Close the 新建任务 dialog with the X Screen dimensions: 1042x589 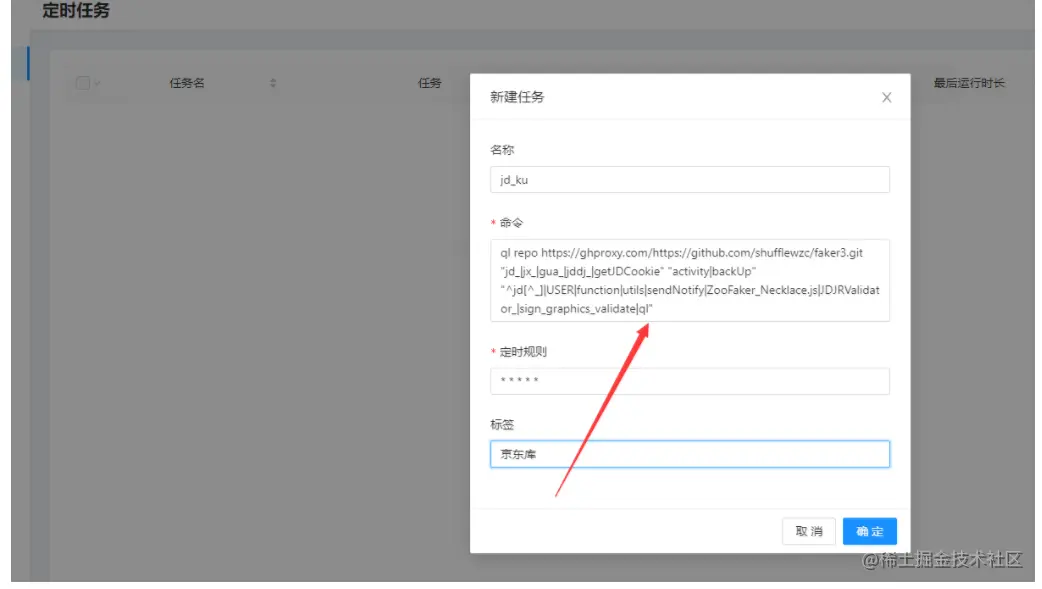click(x=886, y=98)
